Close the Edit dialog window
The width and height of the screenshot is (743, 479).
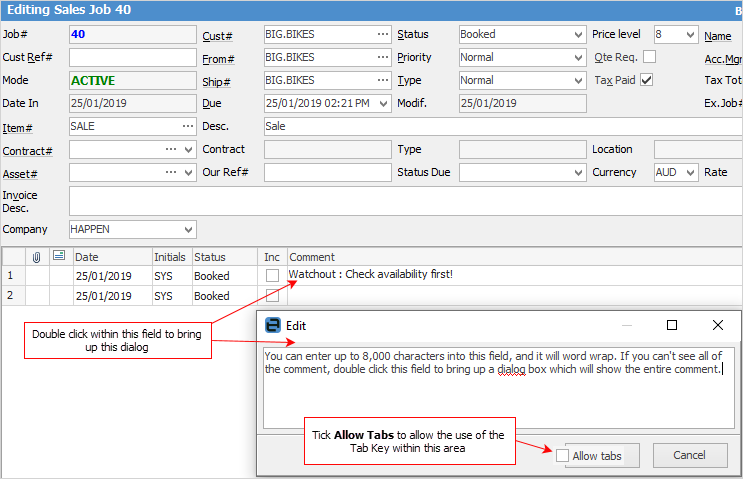pyautogui.click(x=717, y=325)
